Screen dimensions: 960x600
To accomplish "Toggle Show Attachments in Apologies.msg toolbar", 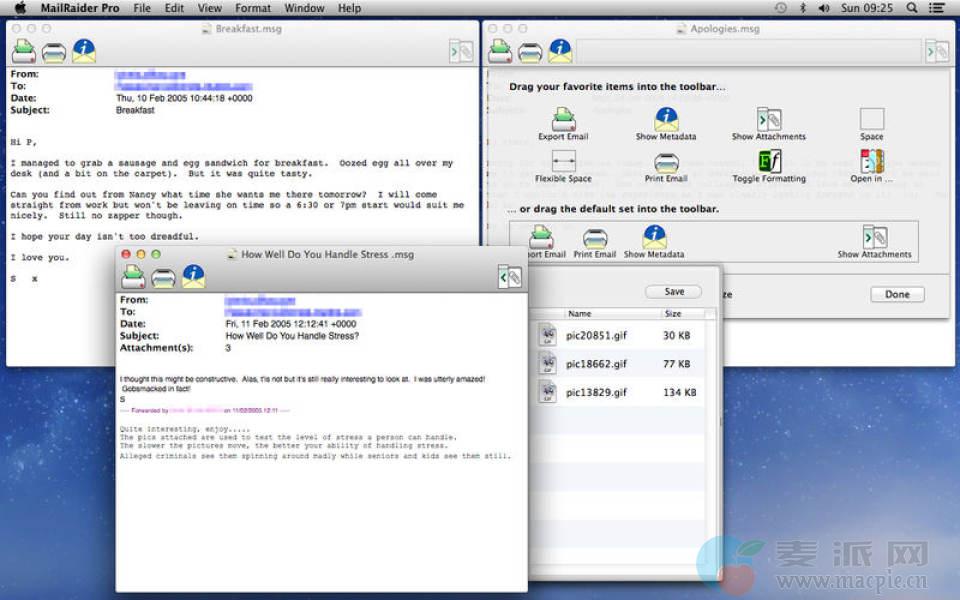I will pos(936,52).
